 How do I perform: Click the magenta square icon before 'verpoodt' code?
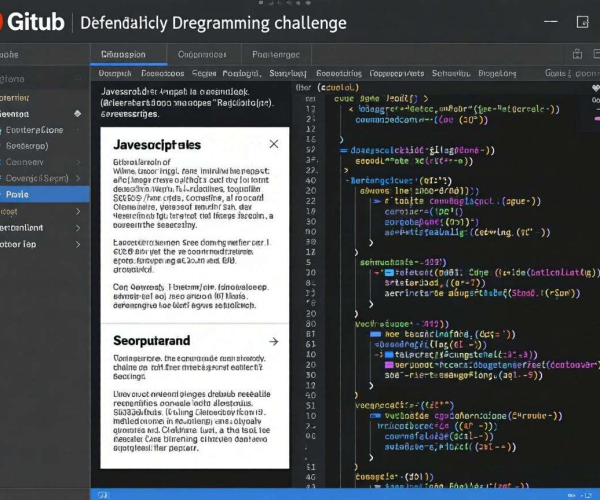[389, 365]
